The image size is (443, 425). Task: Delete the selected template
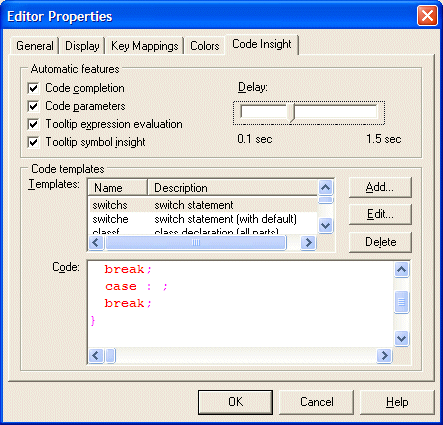[380, 242]
